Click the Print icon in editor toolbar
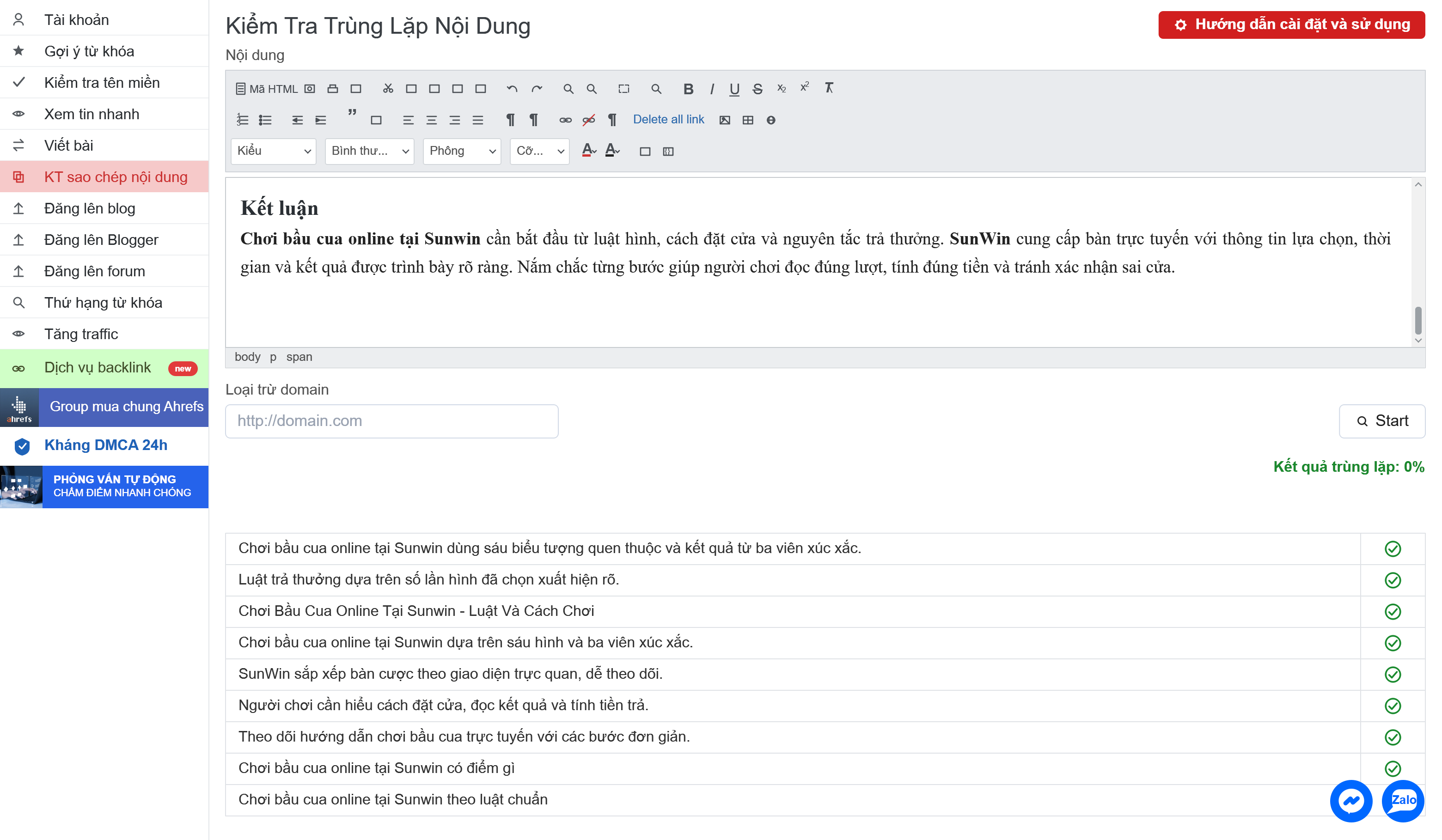 tap(332, 89)
